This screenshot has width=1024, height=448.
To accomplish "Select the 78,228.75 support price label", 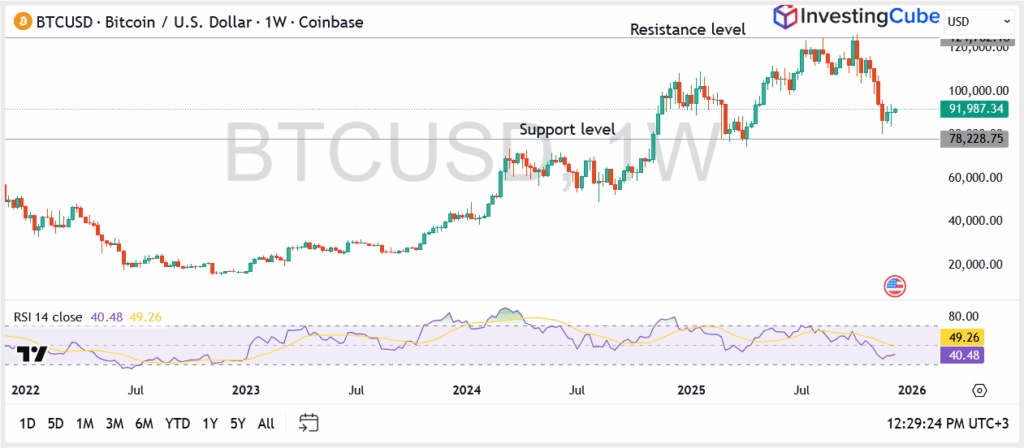I will (x=977, y=140).
